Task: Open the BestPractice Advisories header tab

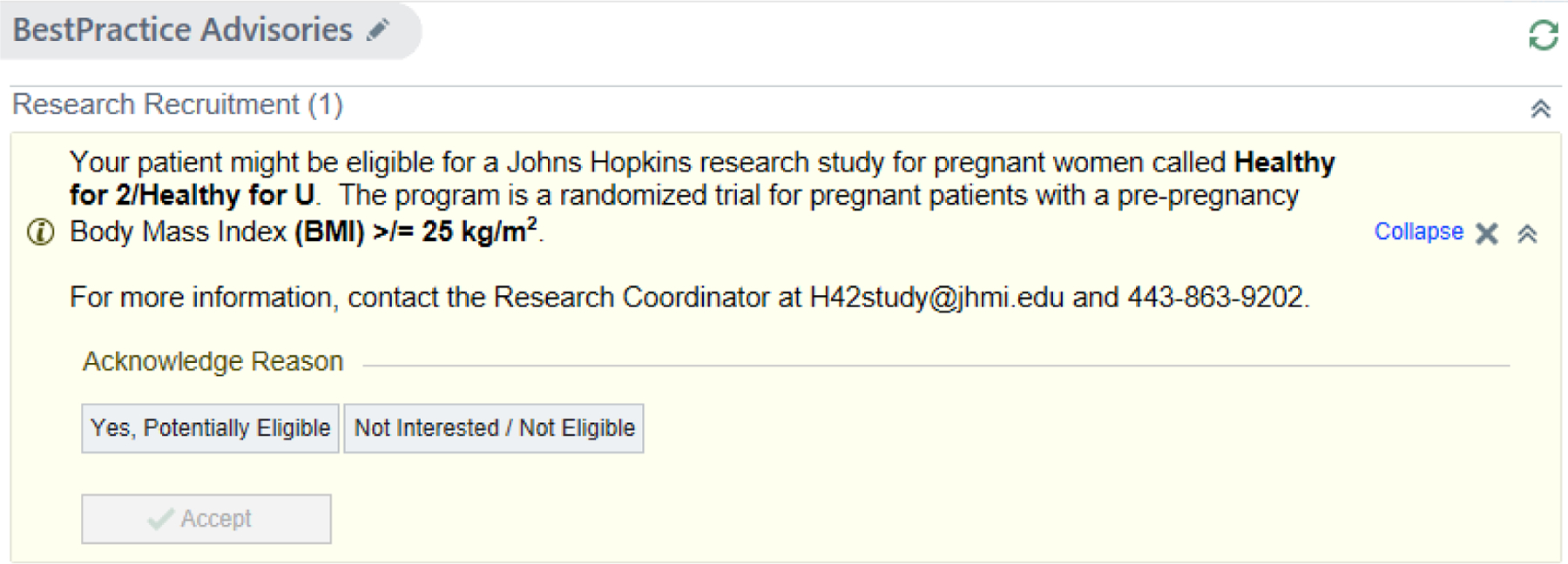Action: tap(210, 30)
